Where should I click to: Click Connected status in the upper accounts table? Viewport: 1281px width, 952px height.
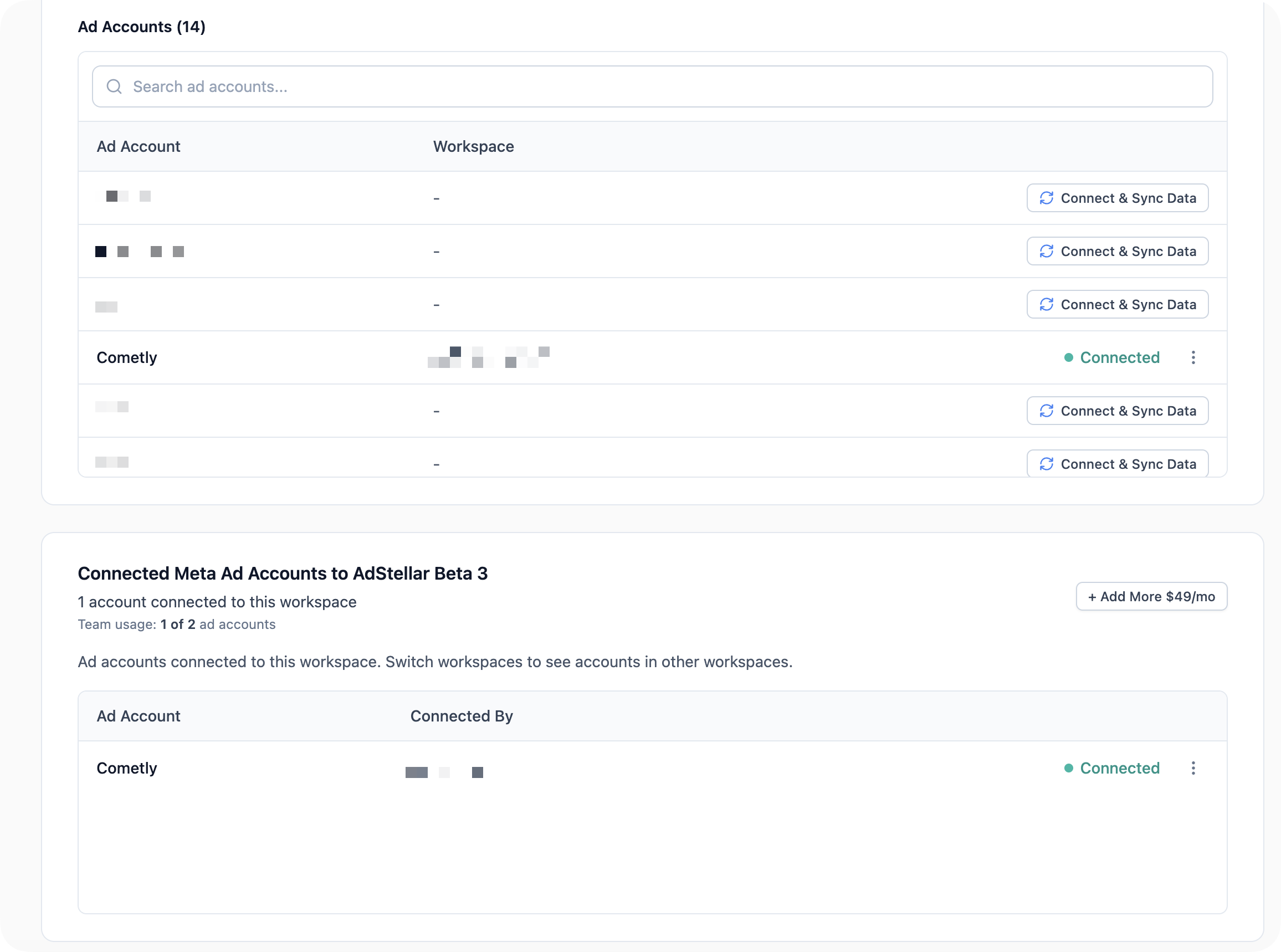pyautogui.click(x=1119, y=357)
